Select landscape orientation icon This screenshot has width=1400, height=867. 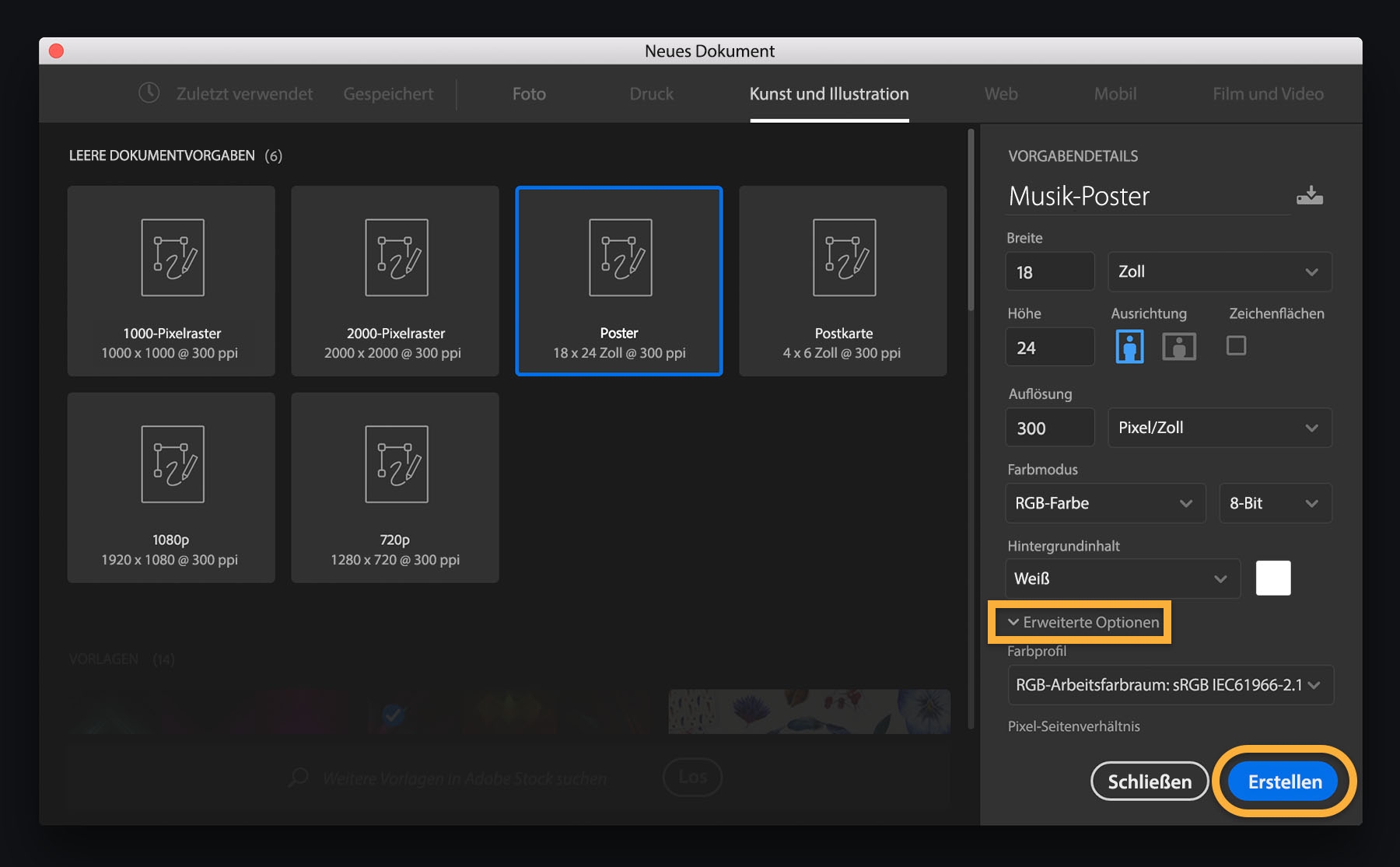tap(1178, 346)
